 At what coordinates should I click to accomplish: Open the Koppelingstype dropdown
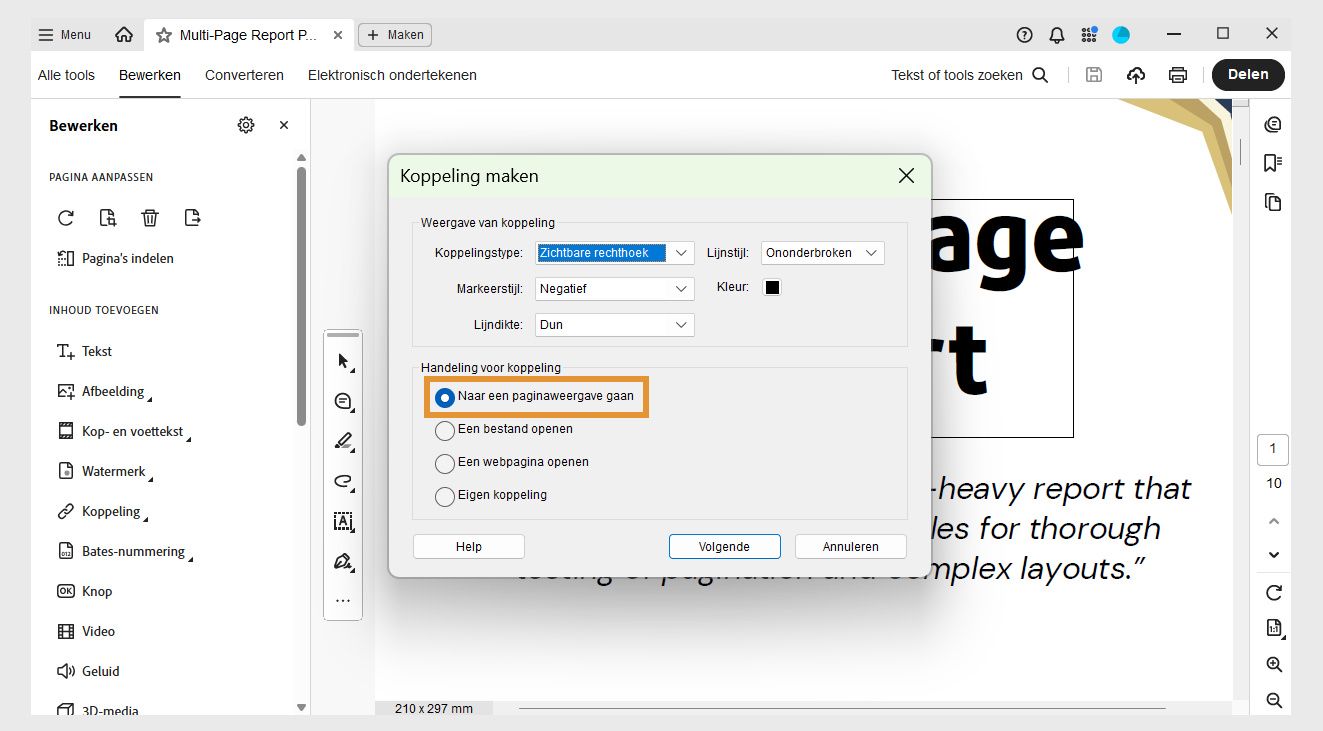point(615,253)
